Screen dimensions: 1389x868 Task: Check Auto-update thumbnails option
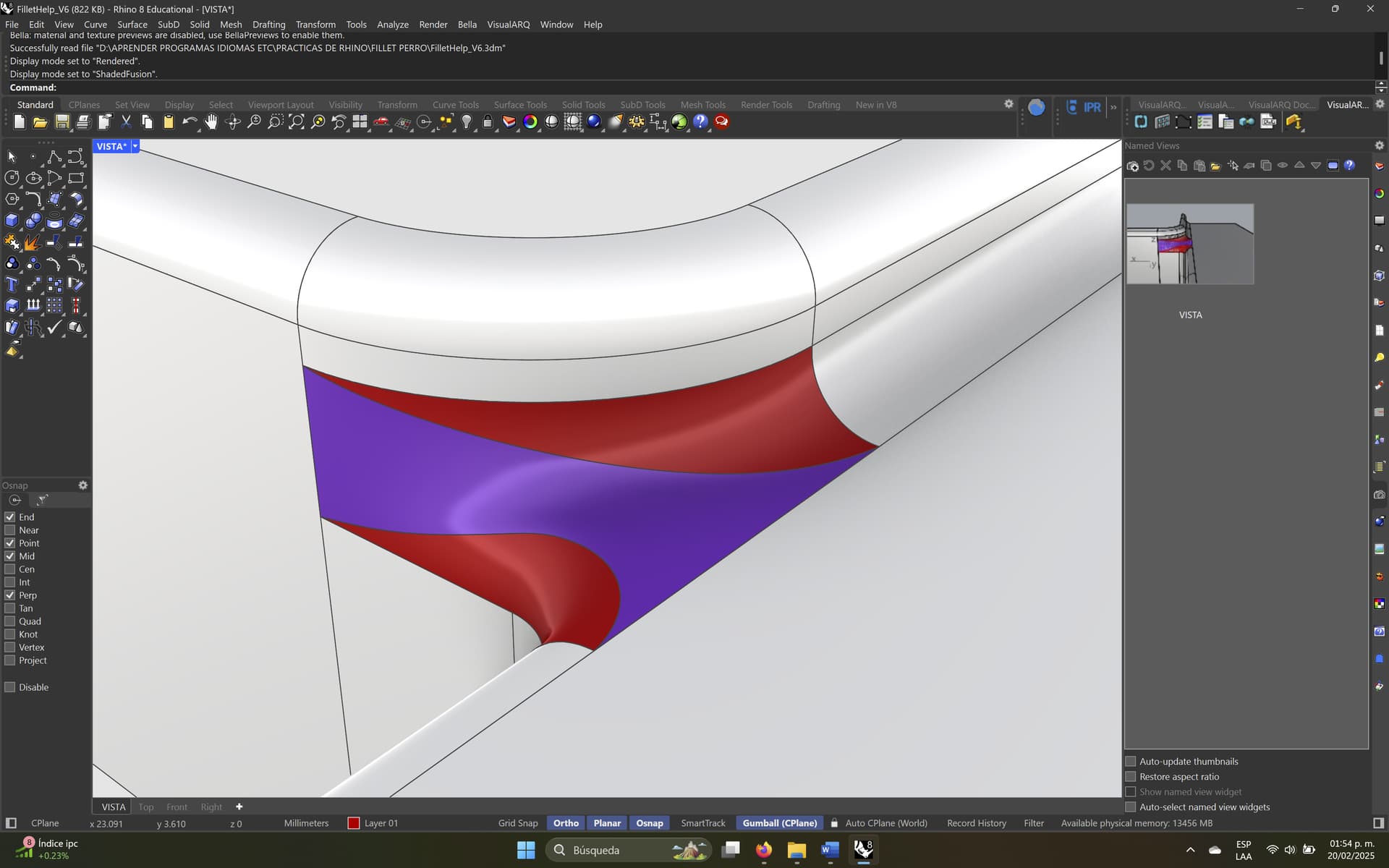click(x=1131, y=762)
